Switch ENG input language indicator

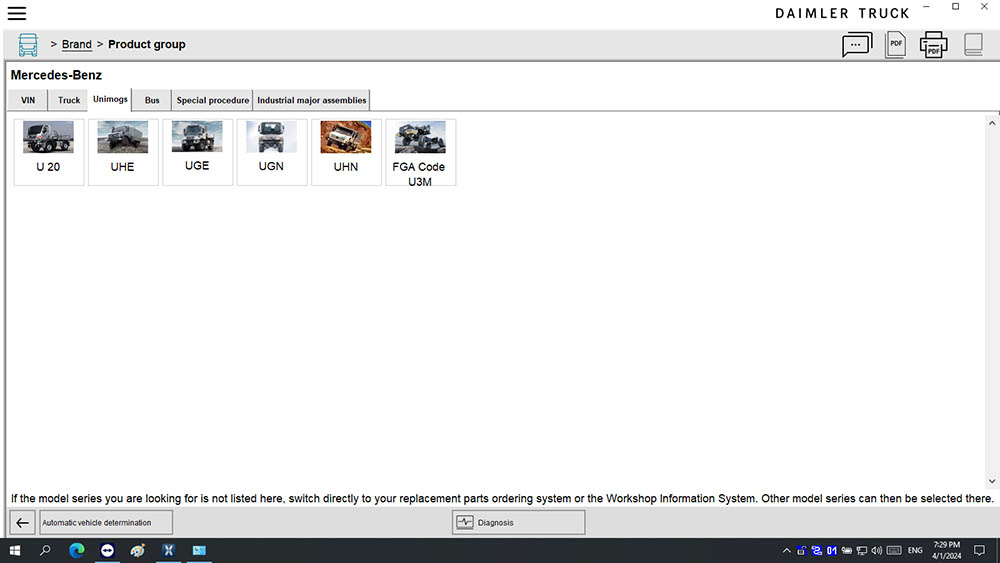tap(915, 551)
